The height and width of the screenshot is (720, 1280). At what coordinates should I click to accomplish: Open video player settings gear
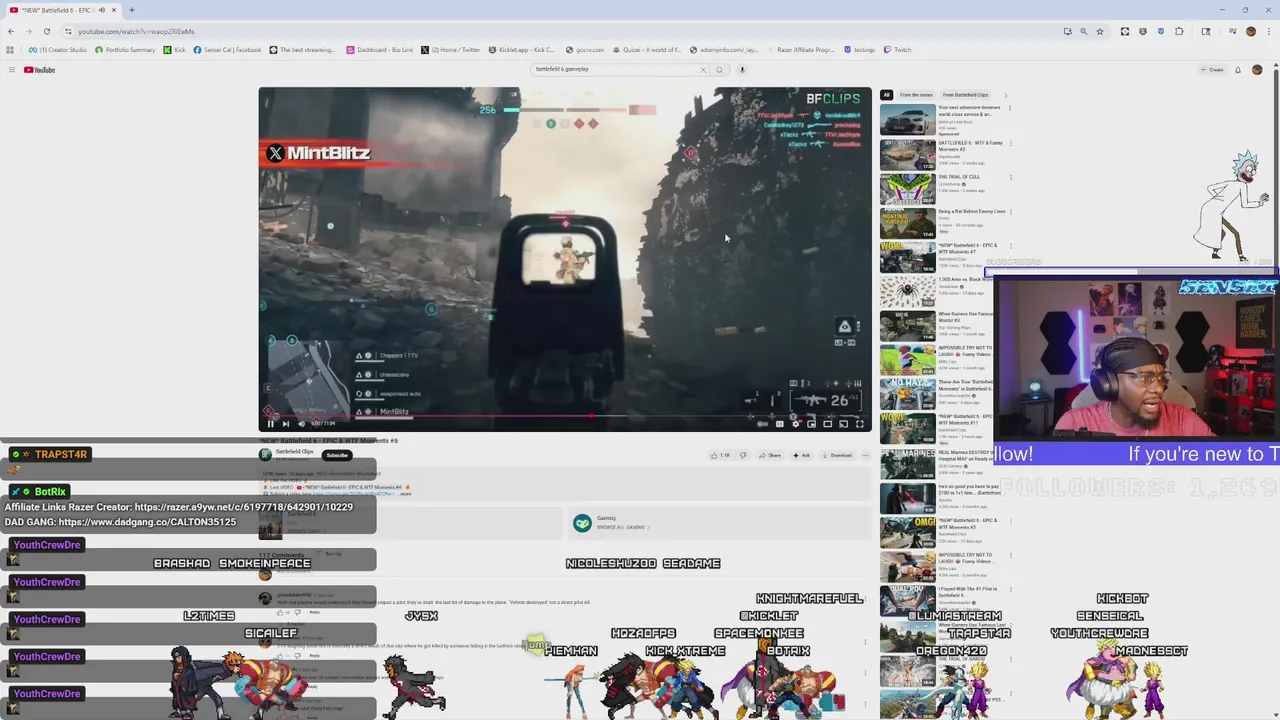coord(796,424)
